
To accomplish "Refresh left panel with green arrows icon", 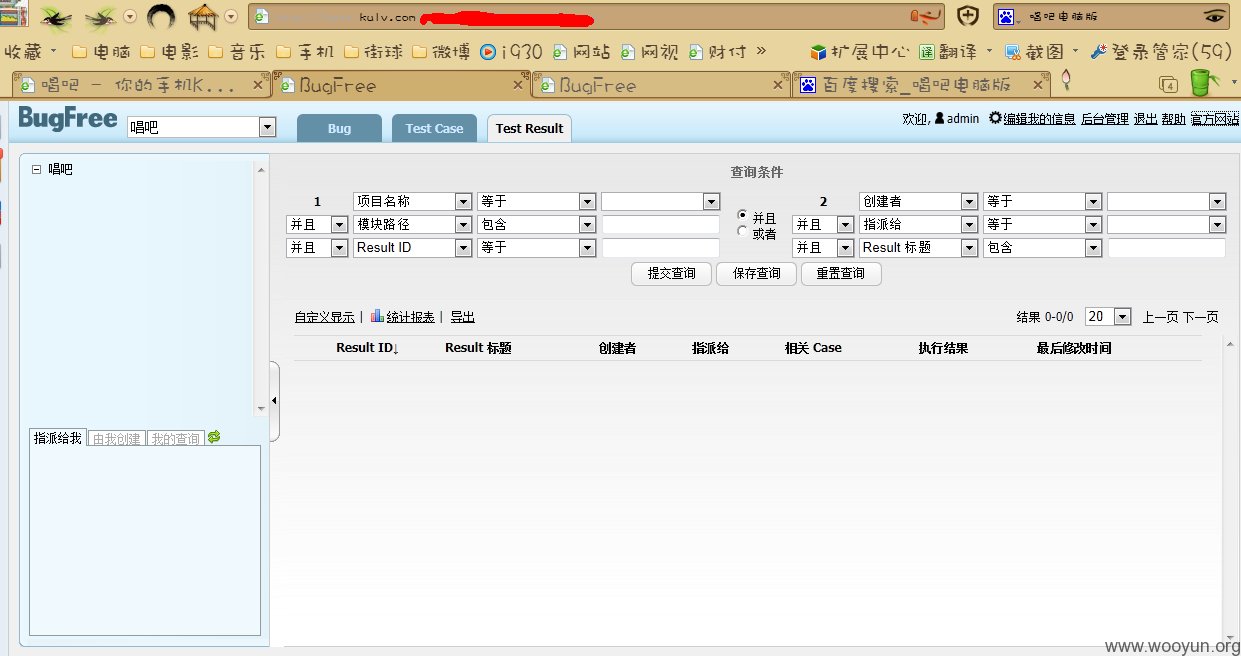I will tap(214, 437).
